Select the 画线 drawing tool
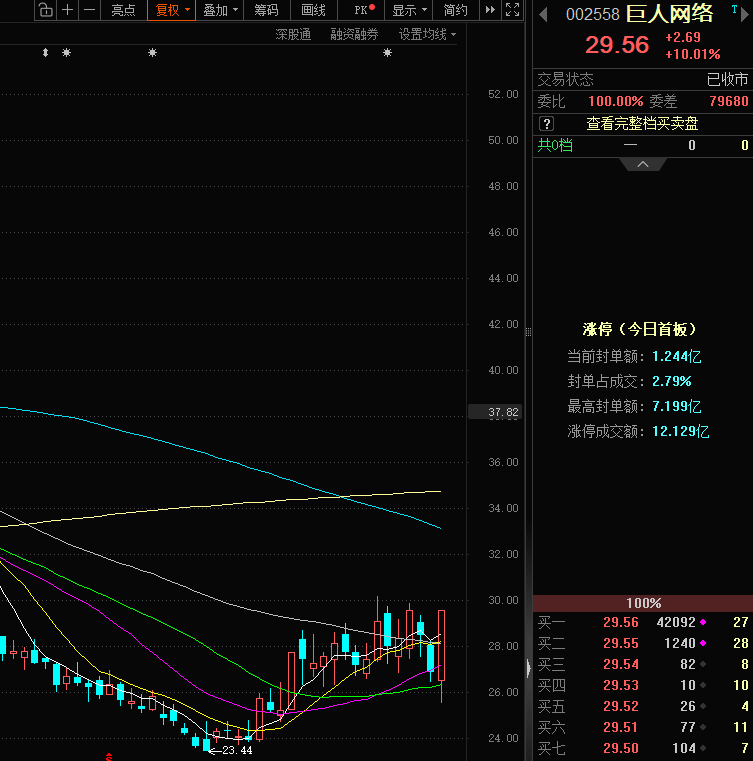 (x=313, y=10)
